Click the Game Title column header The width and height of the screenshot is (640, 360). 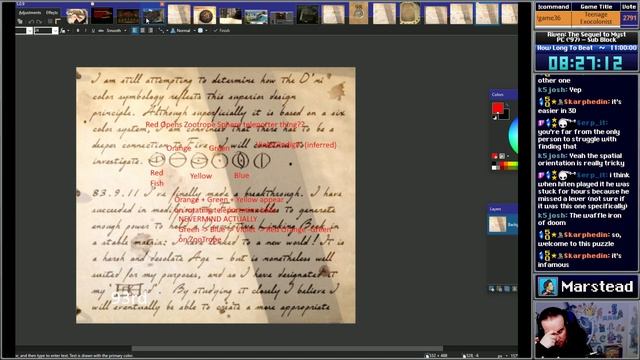point(596,7)
